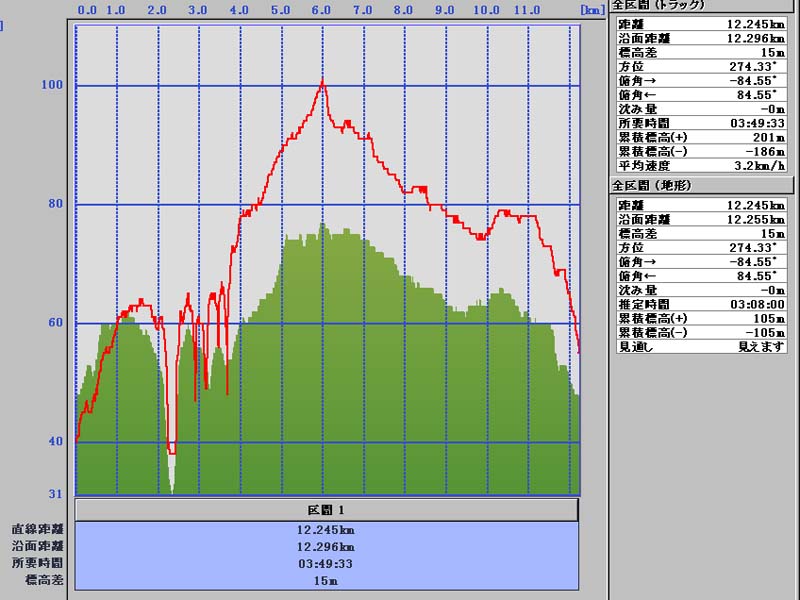Click the 11.0 distance axis label
The image size is (800, 600).
tap(526, 9)
